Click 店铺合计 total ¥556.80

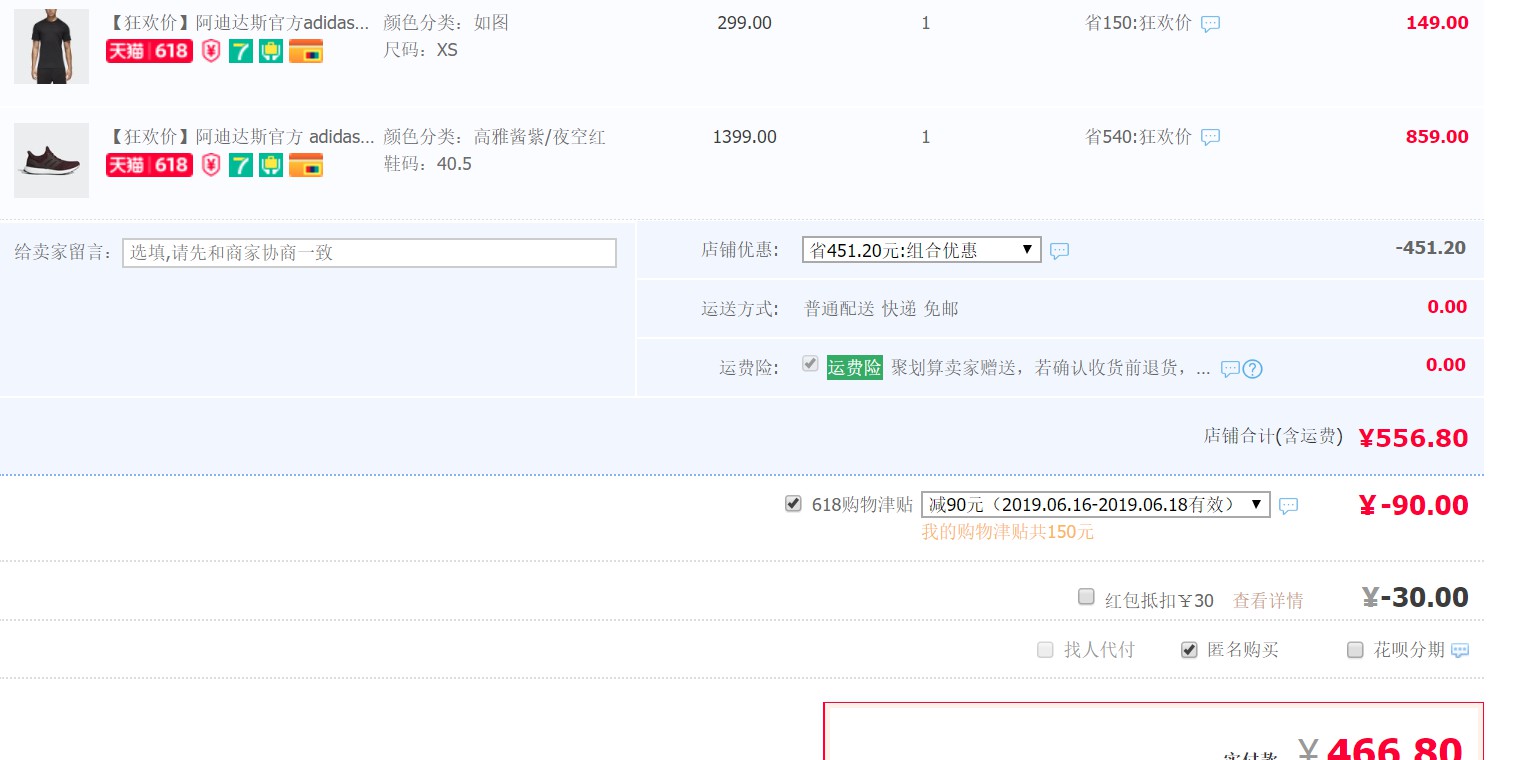pyautogui.click(x=1413, y=438)
